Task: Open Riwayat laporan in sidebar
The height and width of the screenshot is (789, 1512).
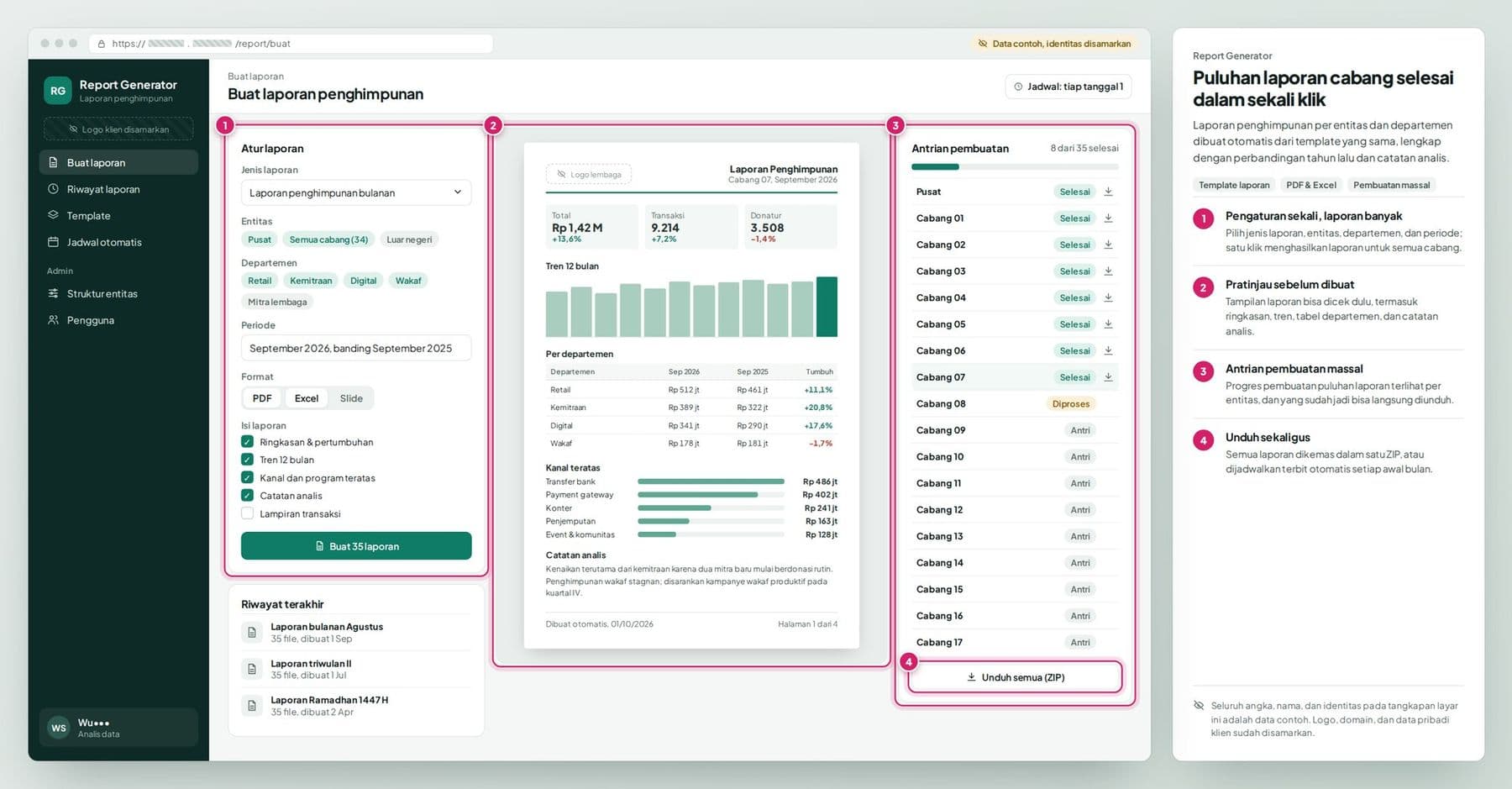Action: point(118,189)
